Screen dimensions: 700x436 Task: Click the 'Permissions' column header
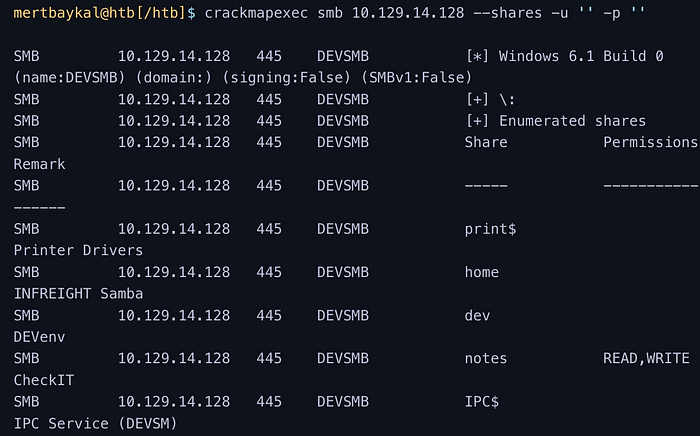click(650, 142)
